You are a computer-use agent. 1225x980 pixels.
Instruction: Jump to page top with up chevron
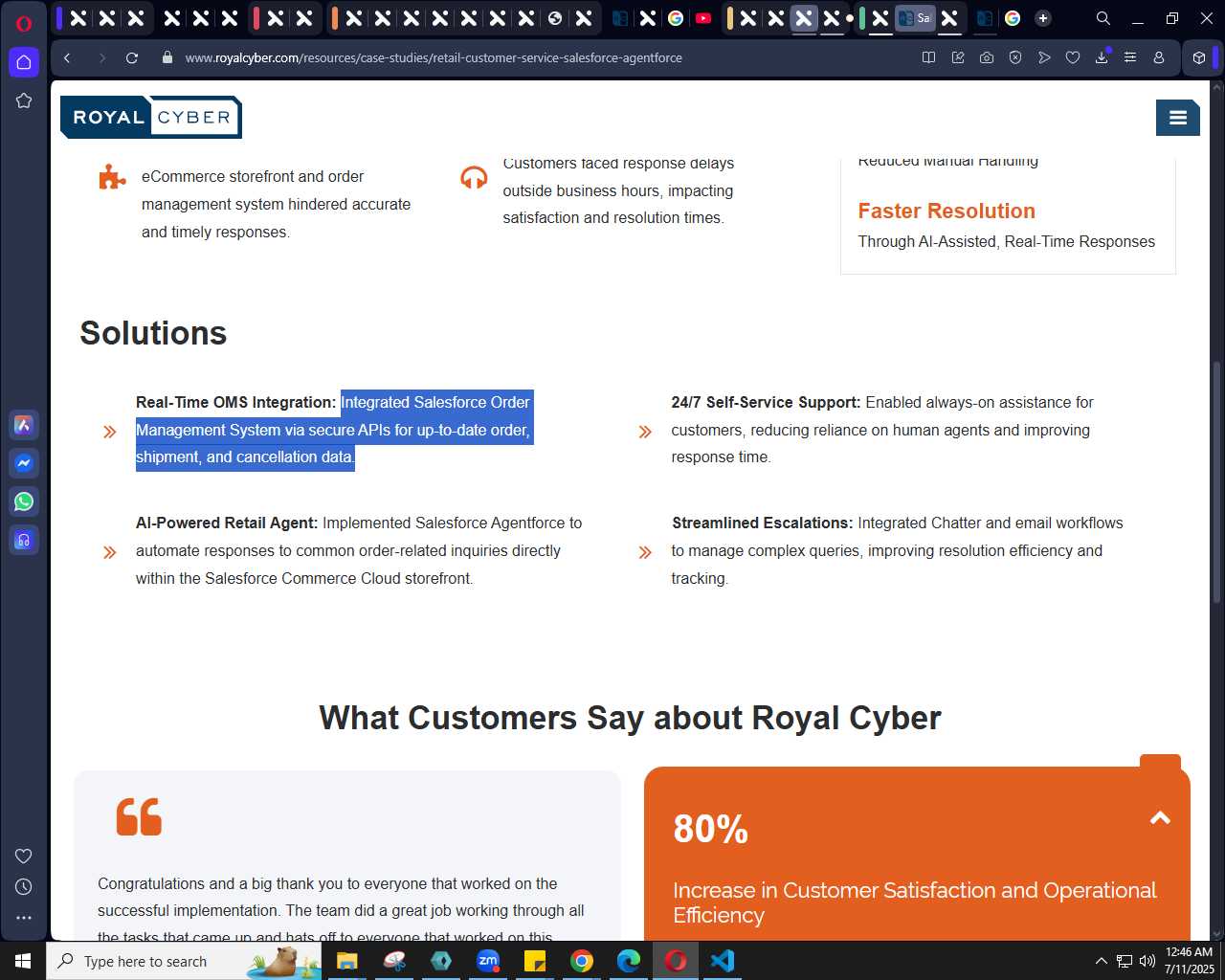pos(1160,817)
